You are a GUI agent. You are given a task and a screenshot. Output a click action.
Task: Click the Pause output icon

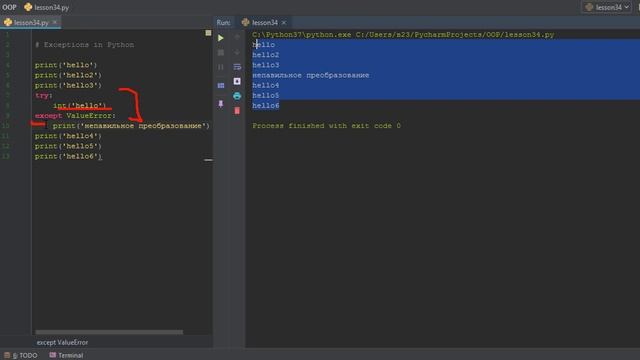pyautogui.click(x=220, y=67)
